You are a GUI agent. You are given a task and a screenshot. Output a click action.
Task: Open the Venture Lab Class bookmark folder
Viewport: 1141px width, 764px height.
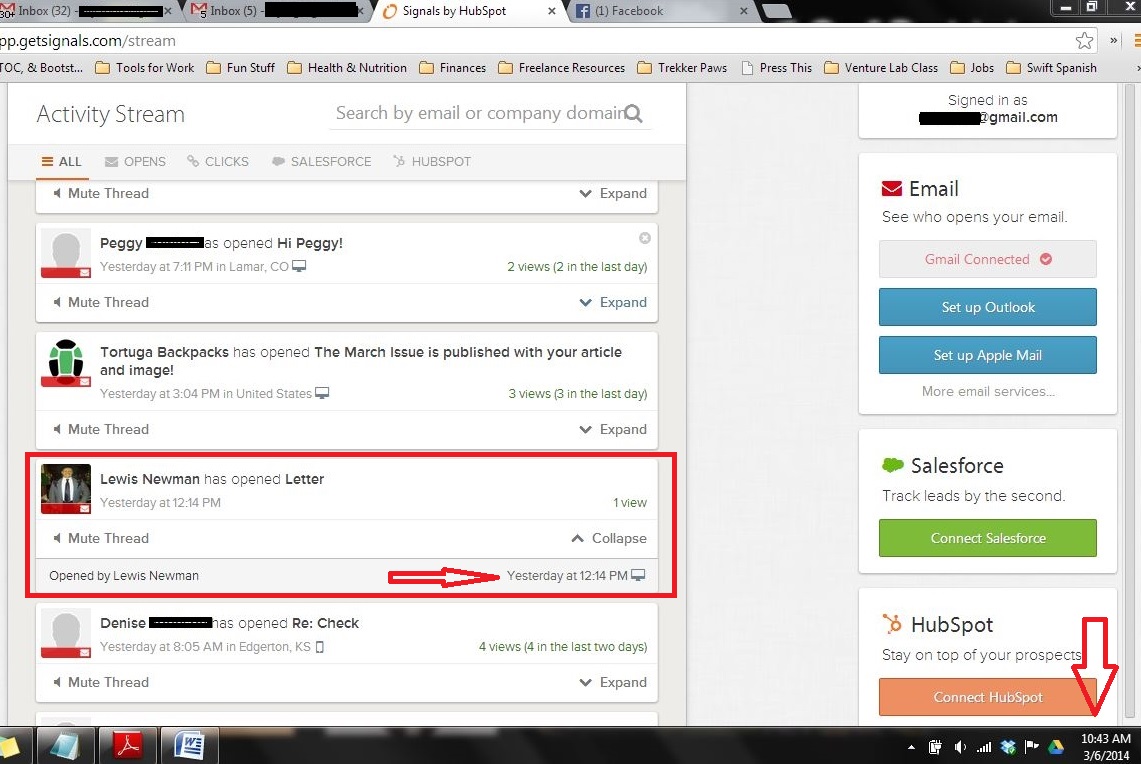pos(881,68)
